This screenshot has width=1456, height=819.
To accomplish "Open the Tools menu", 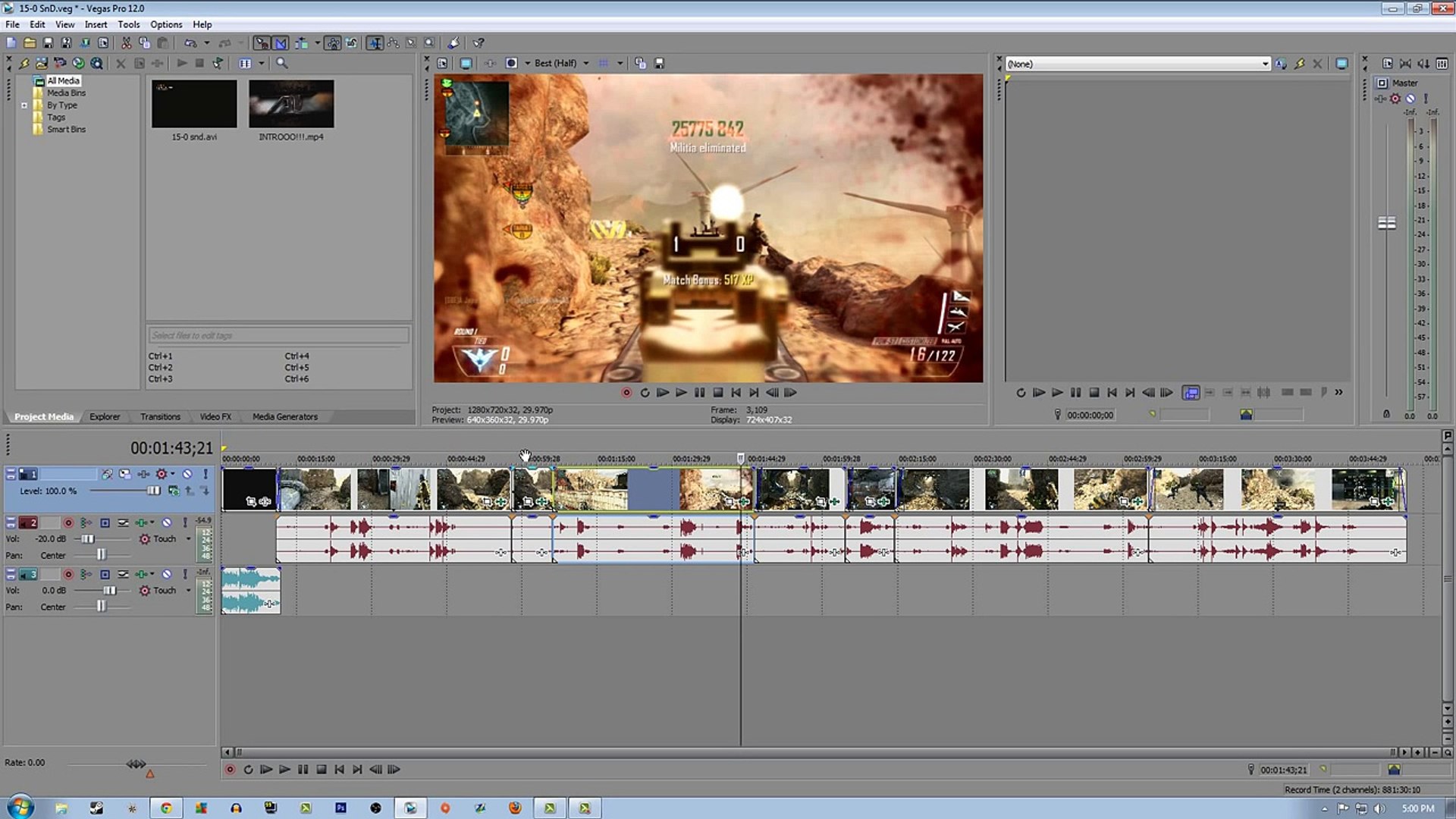I will point(129,24).
